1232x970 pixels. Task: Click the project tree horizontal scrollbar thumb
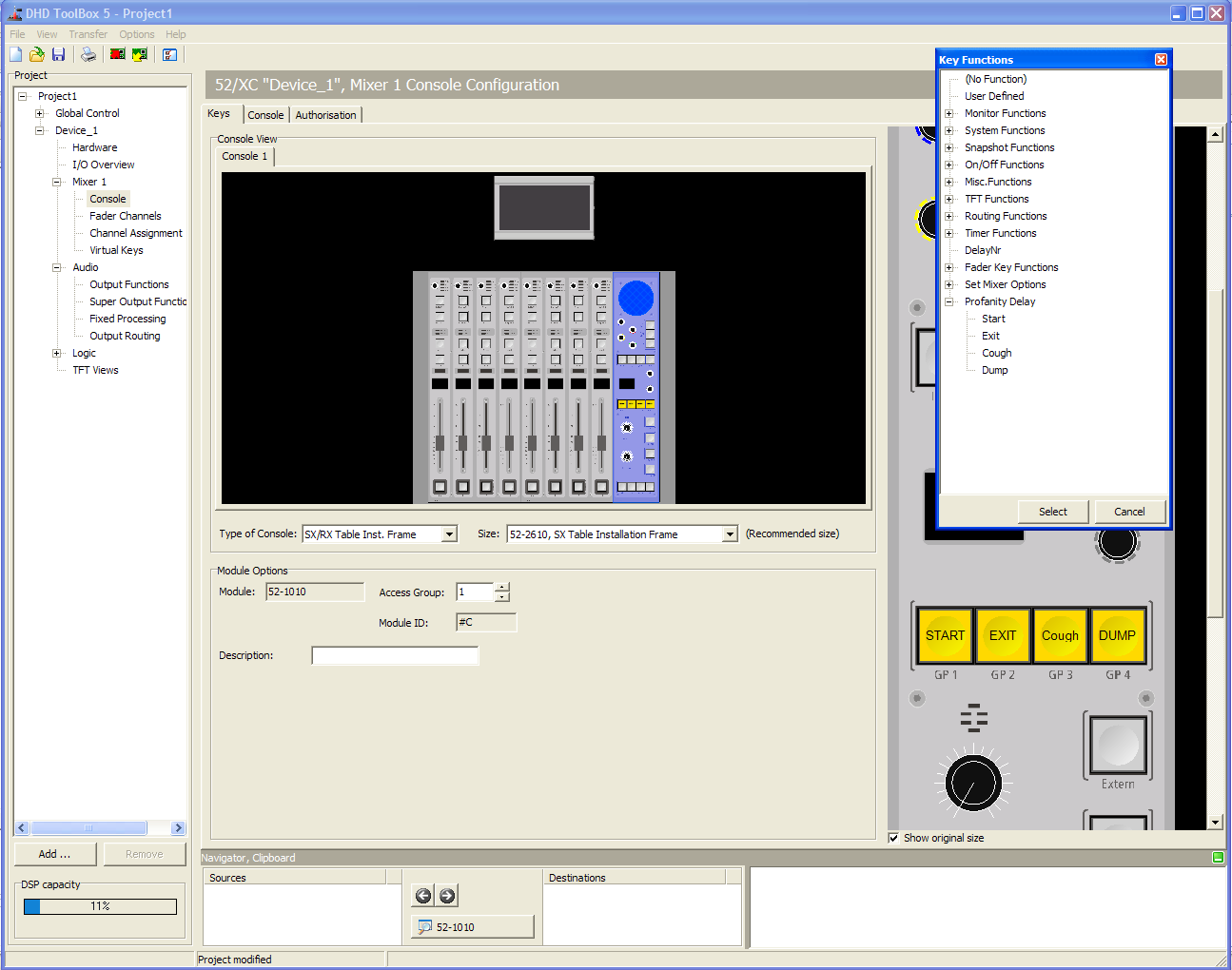coord(88,828)
